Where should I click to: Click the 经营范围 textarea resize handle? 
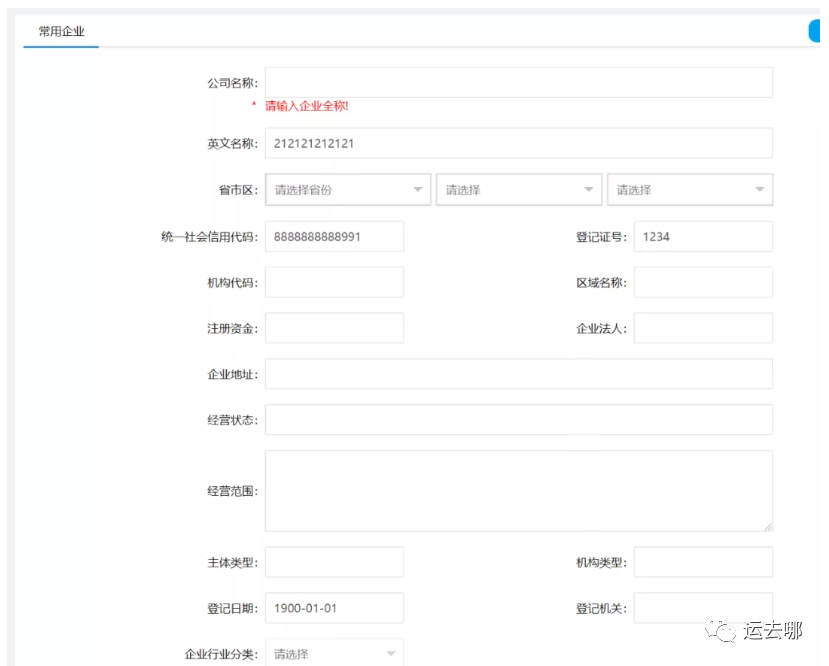point(767,526)
